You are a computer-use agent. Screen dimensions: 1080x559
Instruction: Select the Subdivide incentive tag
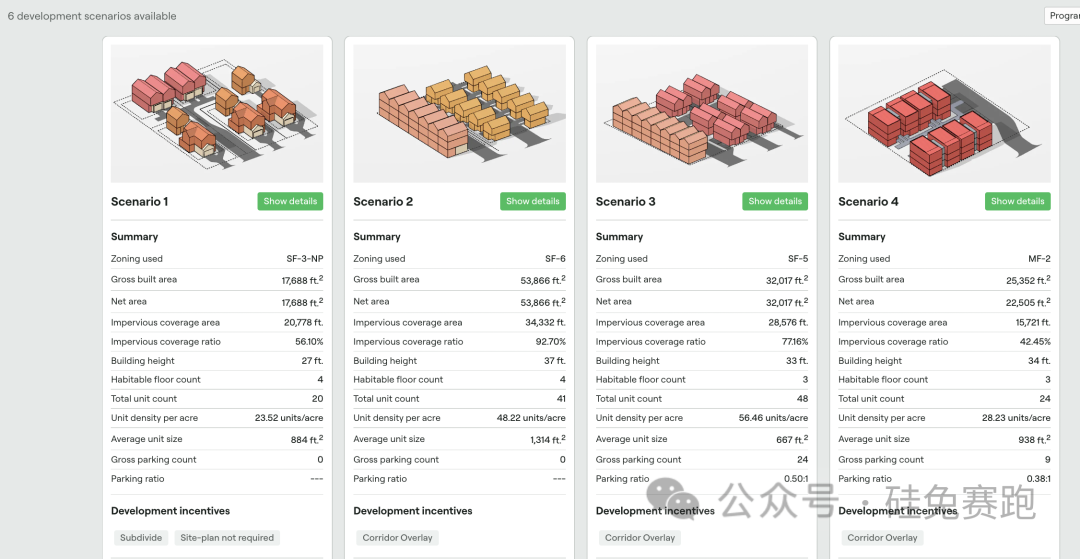click(140, 538)
